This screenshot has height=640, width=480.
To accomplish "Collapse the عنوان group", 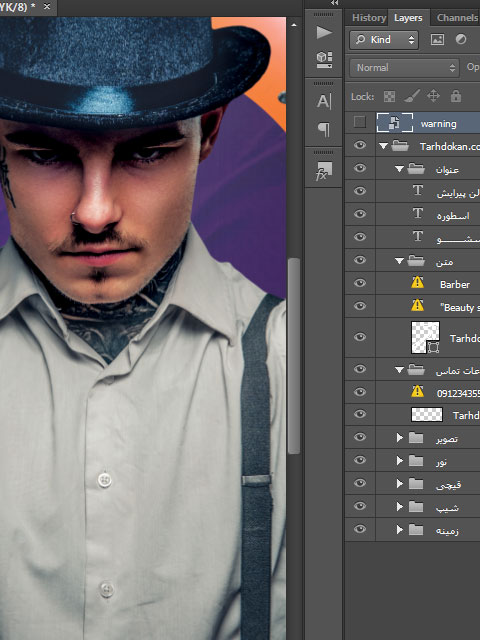I will [399, 169].
